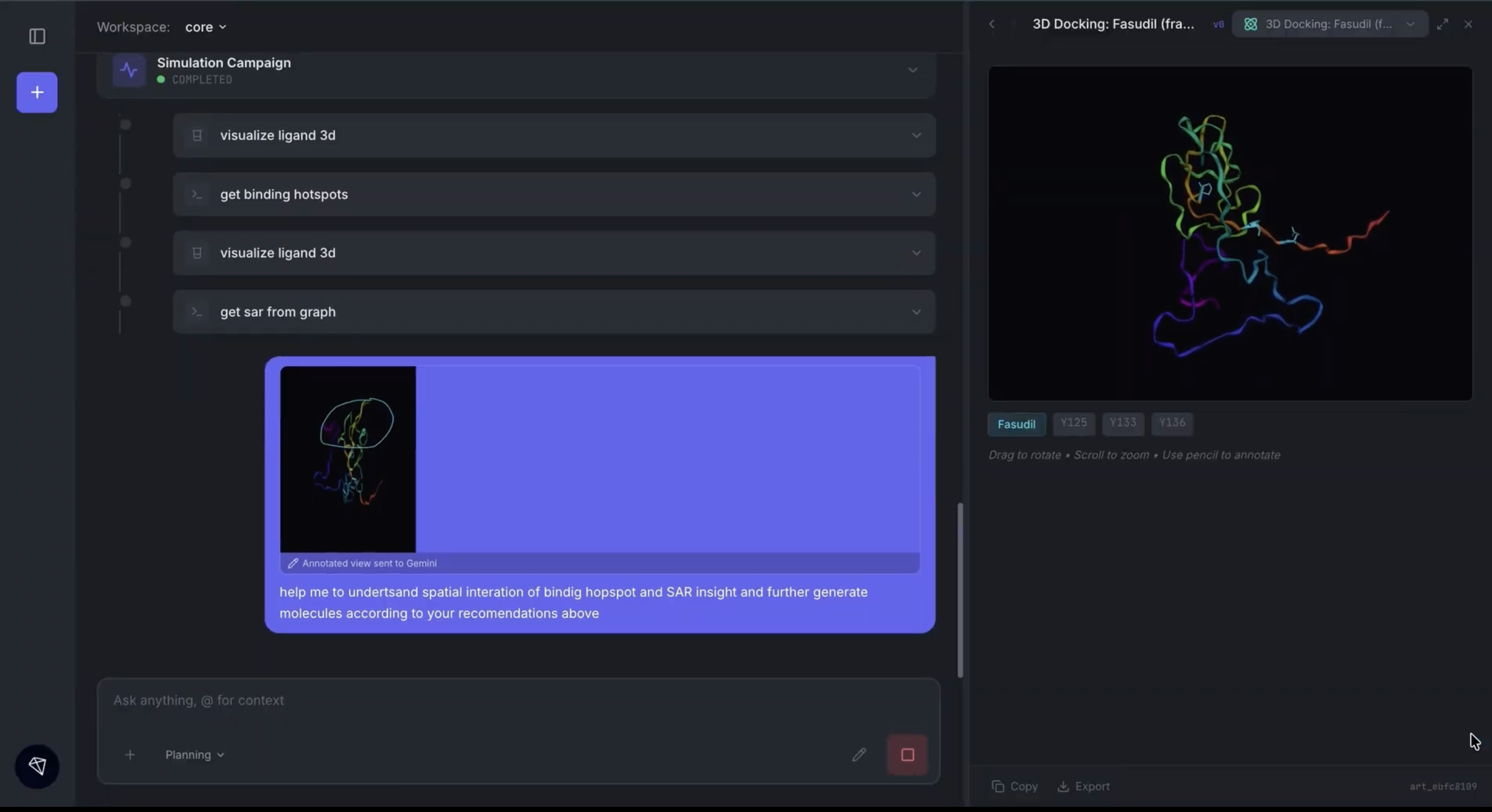
Task: Click the Export button
Action: point(1084,786)
